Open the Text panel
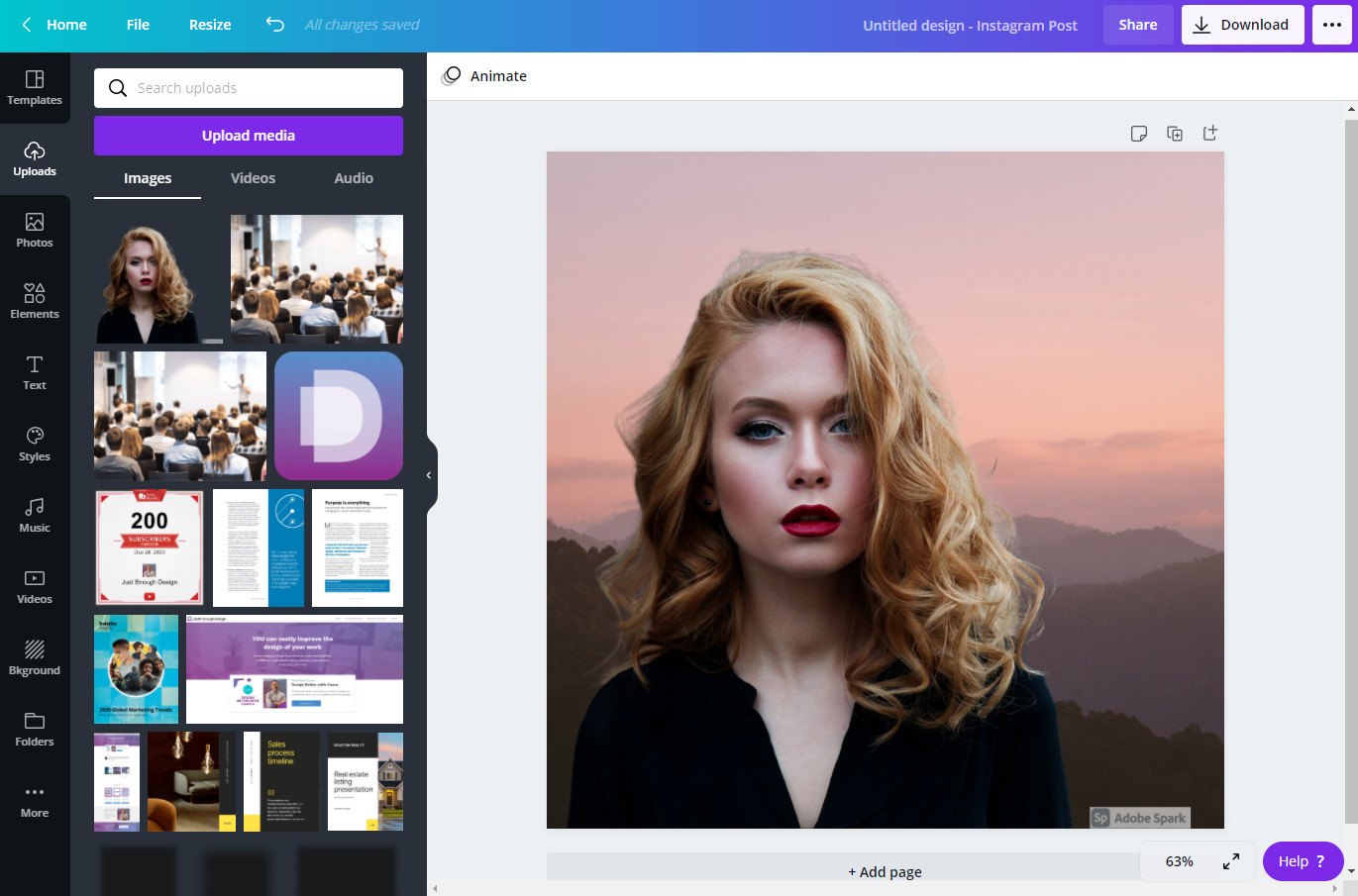This screenshot has width=1358, height=896. click(x=35, y=372)
